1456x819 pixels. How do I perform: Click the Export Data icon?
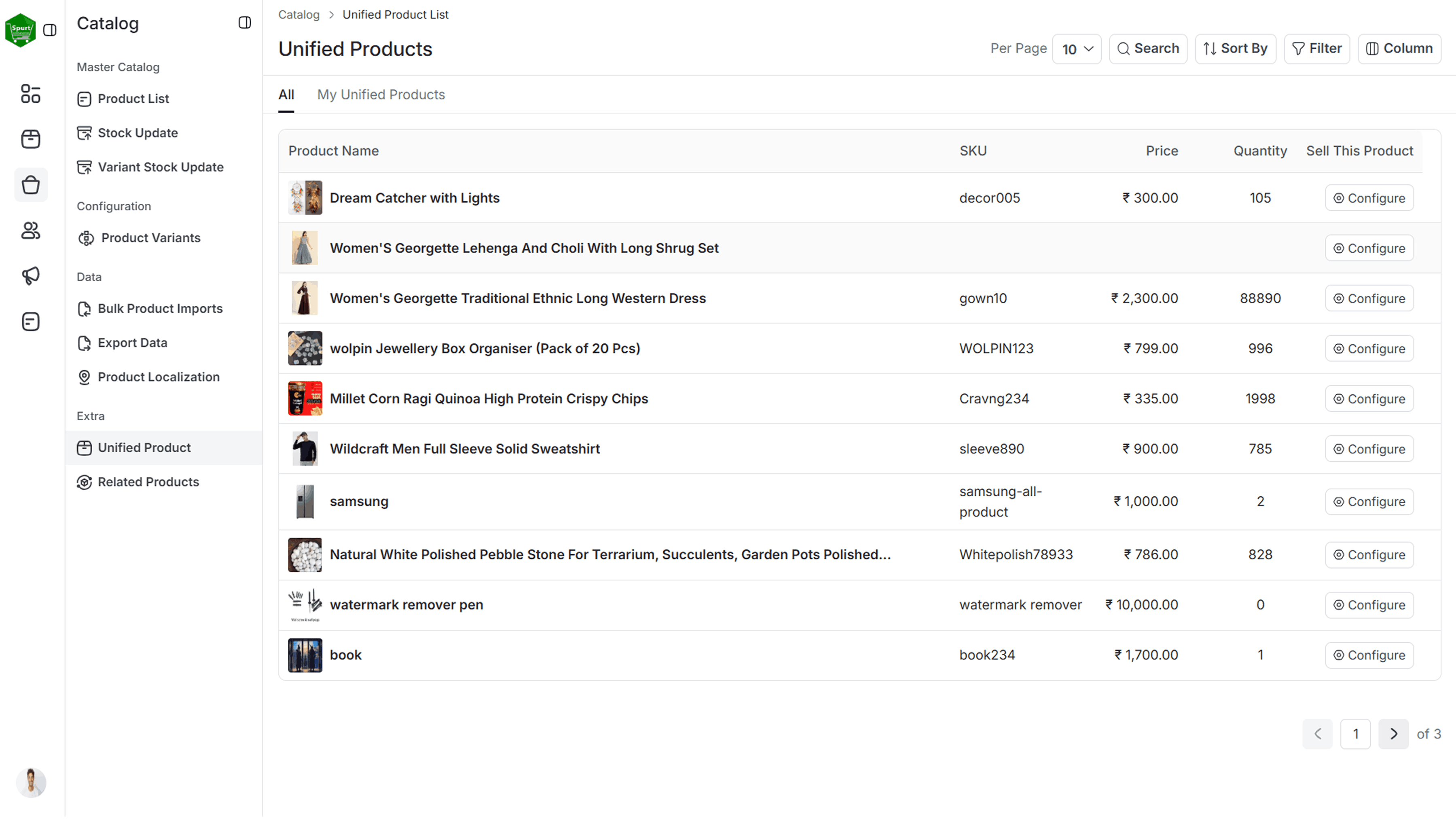coord(84,343)
